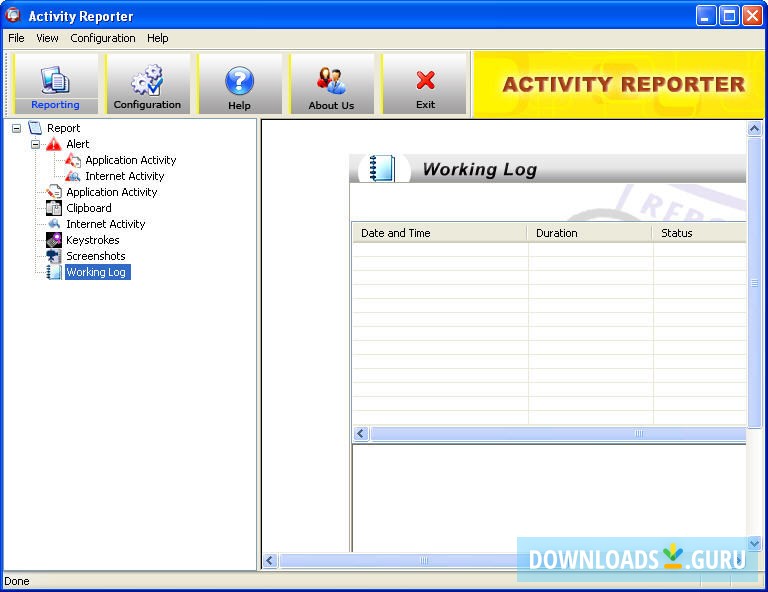Viewport: 768px width, 592px height.
Task: Click the red X Exit icon
Action: point(425,80)
